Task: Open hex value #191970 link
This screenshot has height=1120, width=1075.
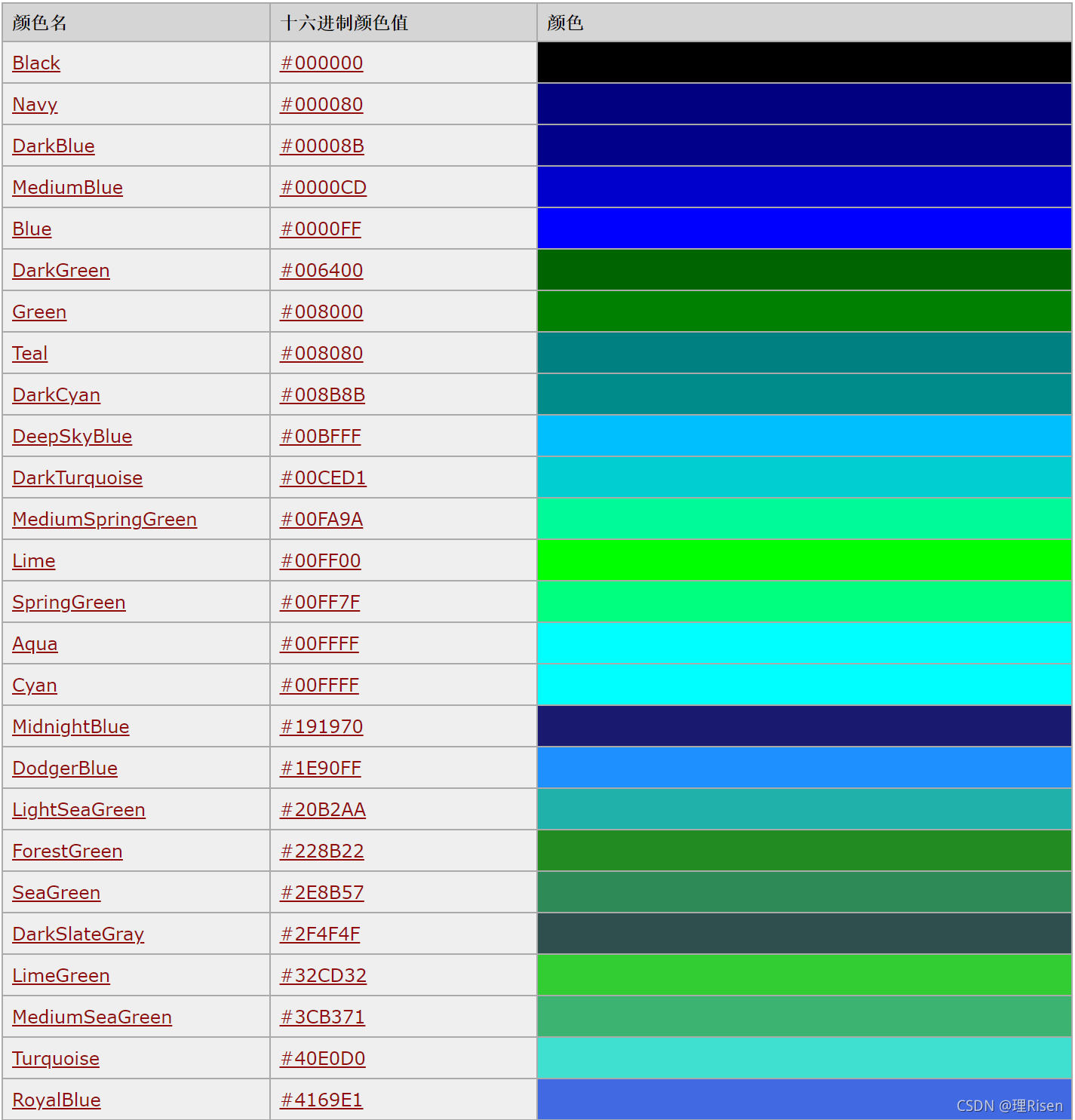Action: click(322, 727)
